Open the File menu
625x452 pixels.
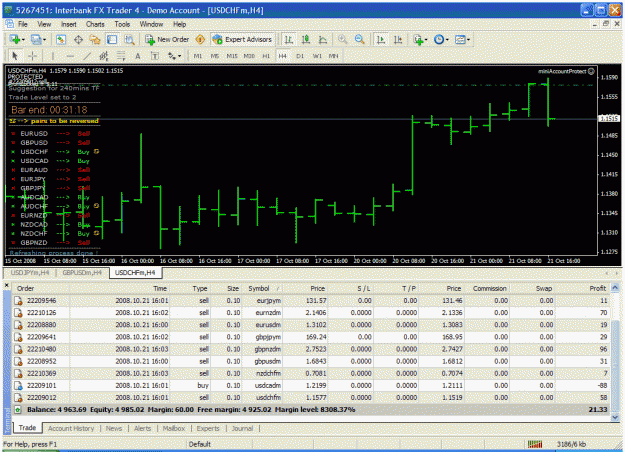click(x=23, y=24)
